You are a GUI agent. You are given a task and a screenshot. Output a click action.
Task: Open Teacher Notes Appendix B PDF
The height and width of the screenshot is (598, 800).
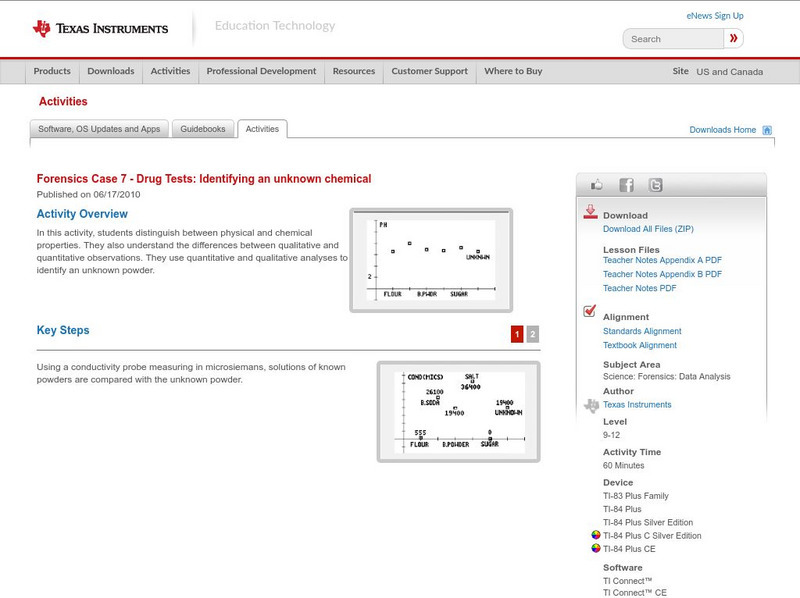pos(662,274)
